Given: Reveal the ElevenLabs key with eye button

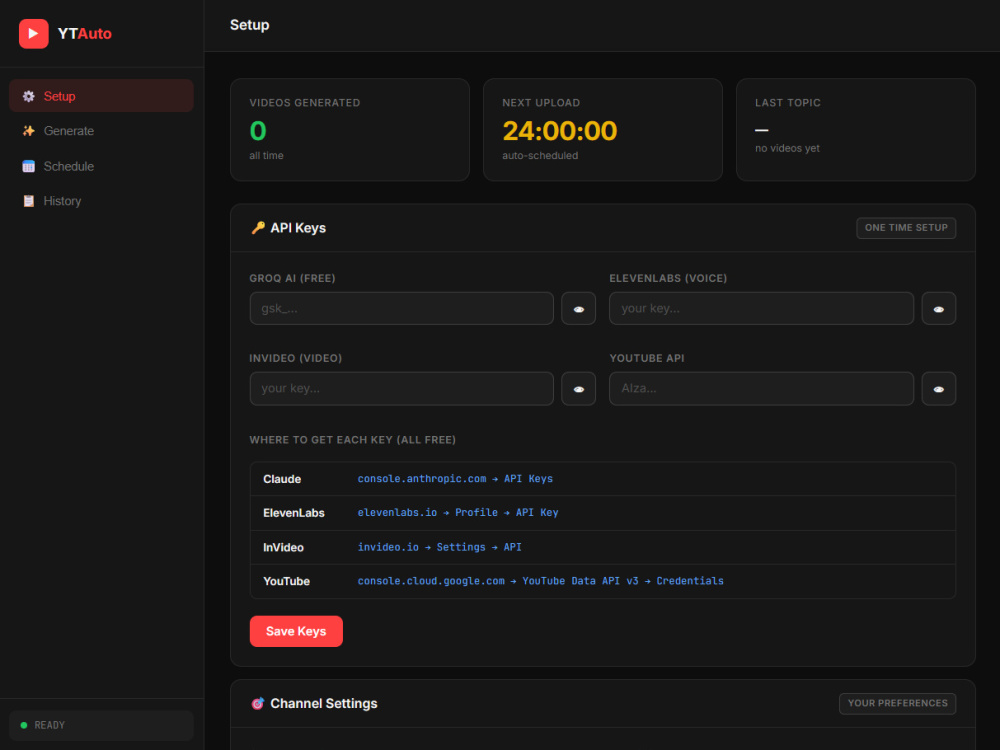Looking at the screenshot, I should pos(938,309).
